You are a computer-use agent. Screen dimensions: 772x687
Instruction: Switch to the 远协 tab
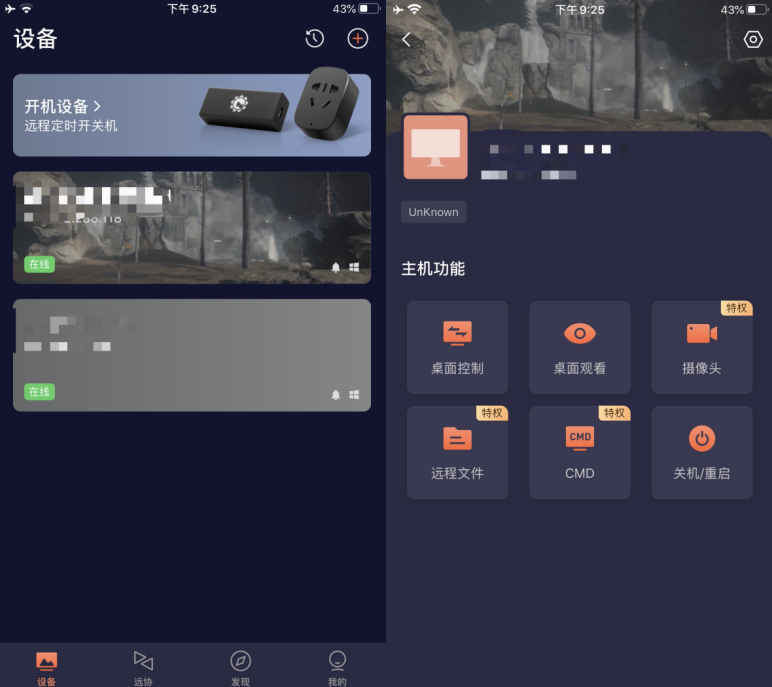[x=143, y=667]
